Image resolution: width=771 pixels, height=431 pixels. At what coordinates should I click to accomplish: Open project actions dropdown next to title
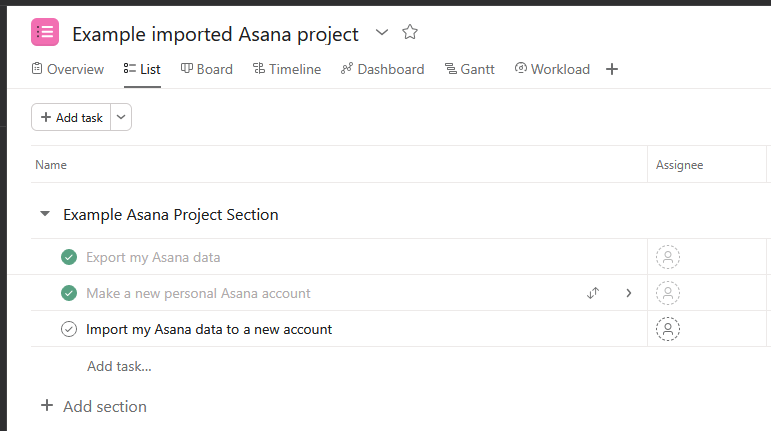click(x=382, y=32)
